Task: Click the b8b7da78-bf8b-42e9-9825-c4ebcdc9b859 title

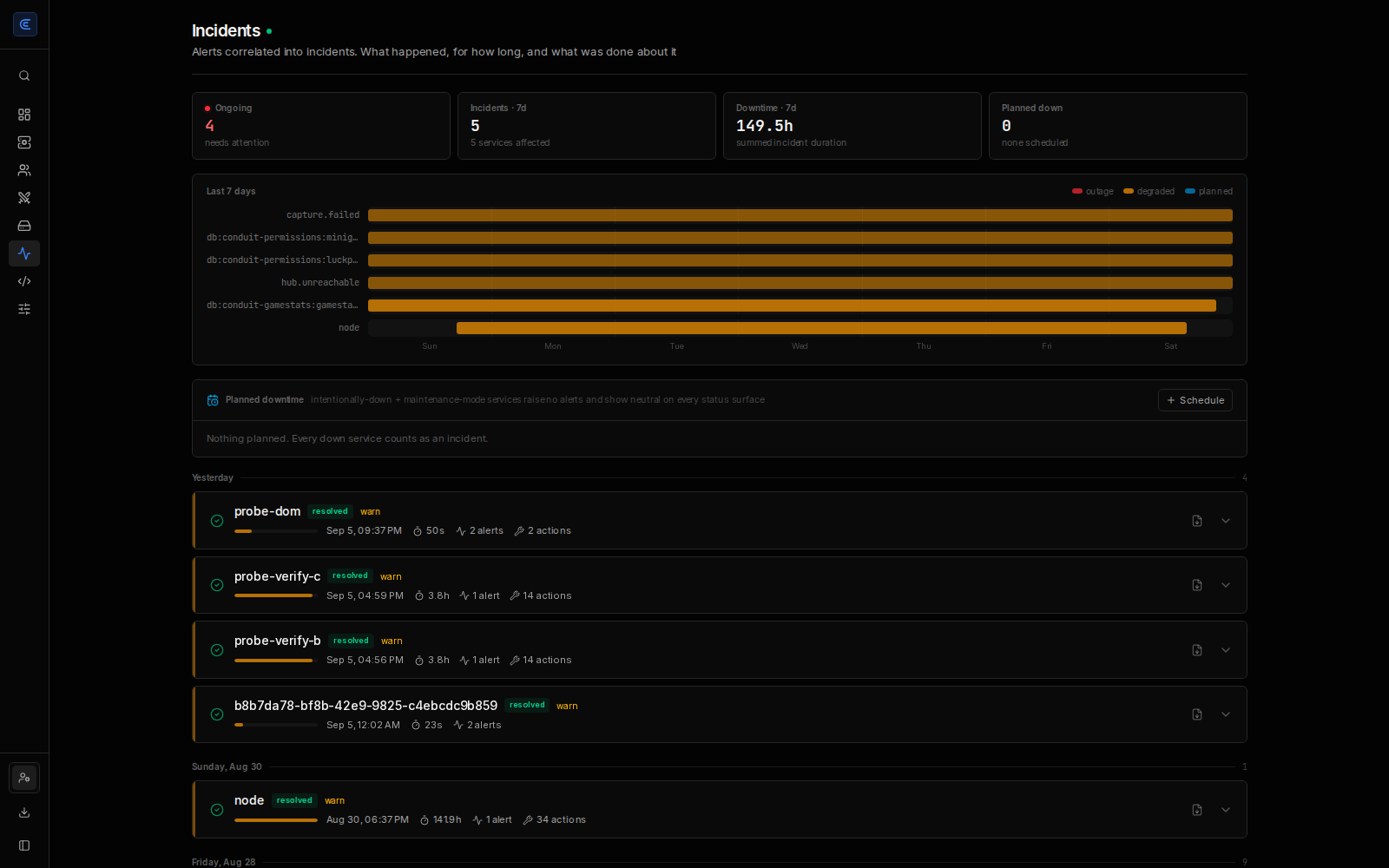Action: 366,706
